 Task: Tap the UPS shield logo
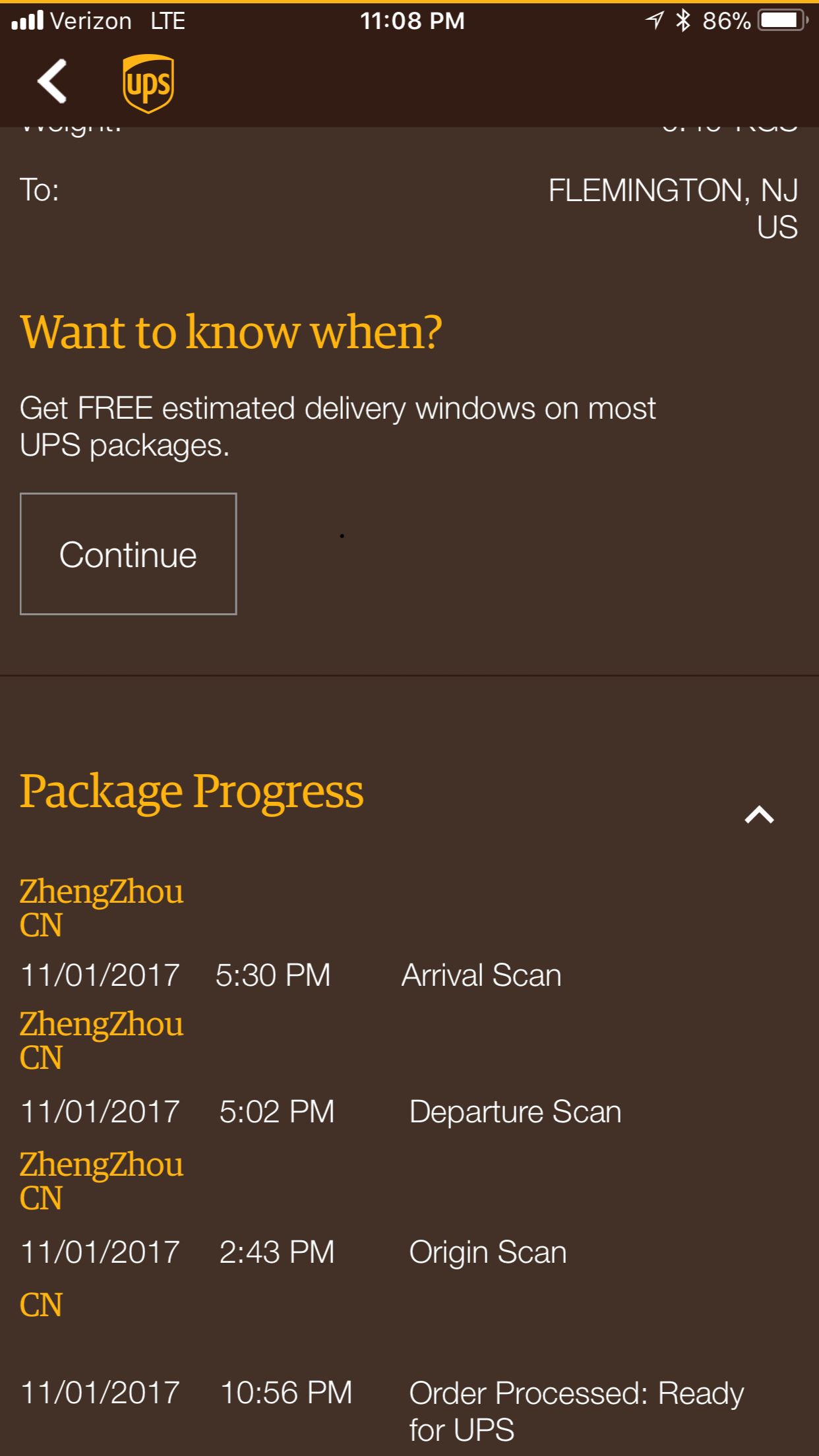coord(148,83)
